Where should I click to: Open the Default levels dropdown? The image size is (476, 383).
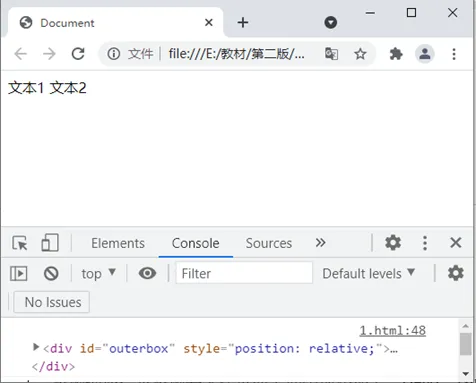(x=368, y=273)
